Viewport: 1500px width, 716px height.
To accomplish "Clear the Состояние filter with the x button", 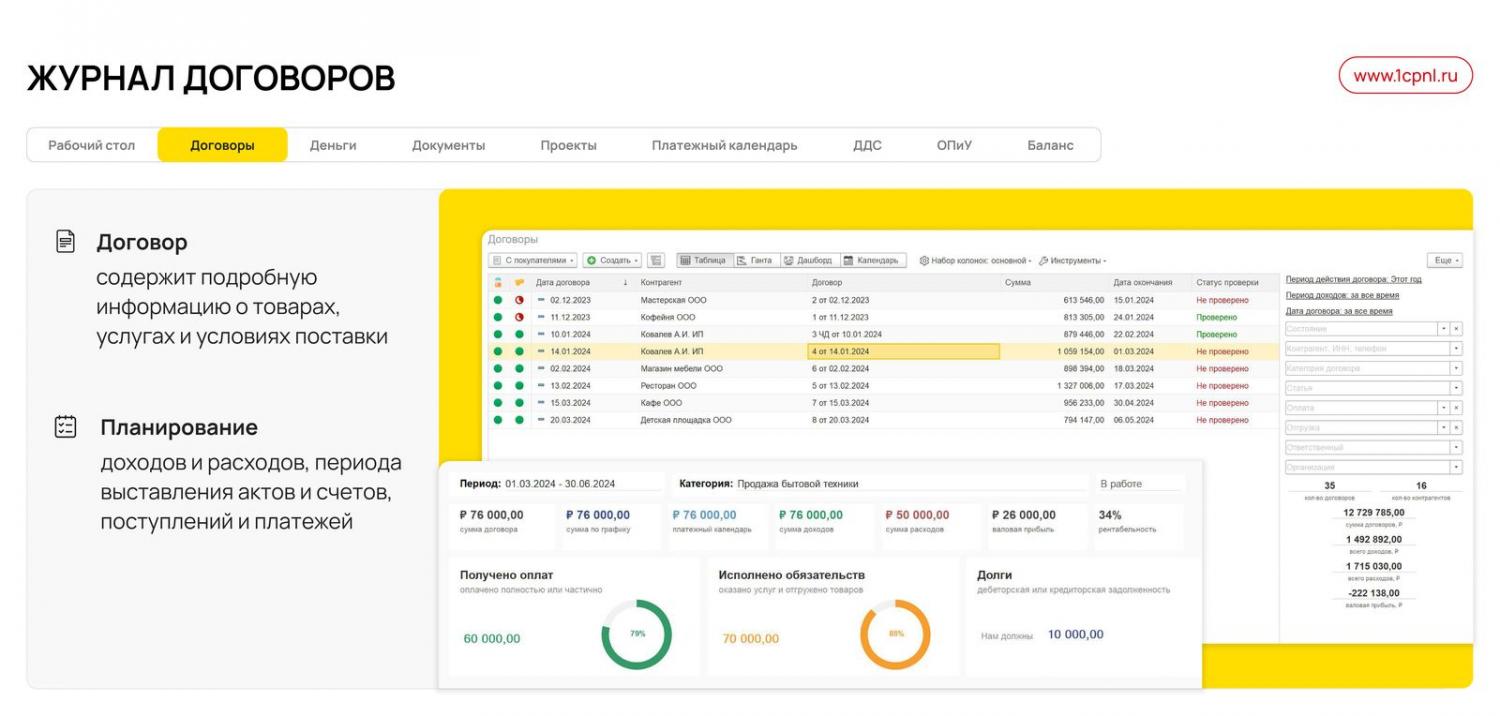I will click(x=1456, y=329).
